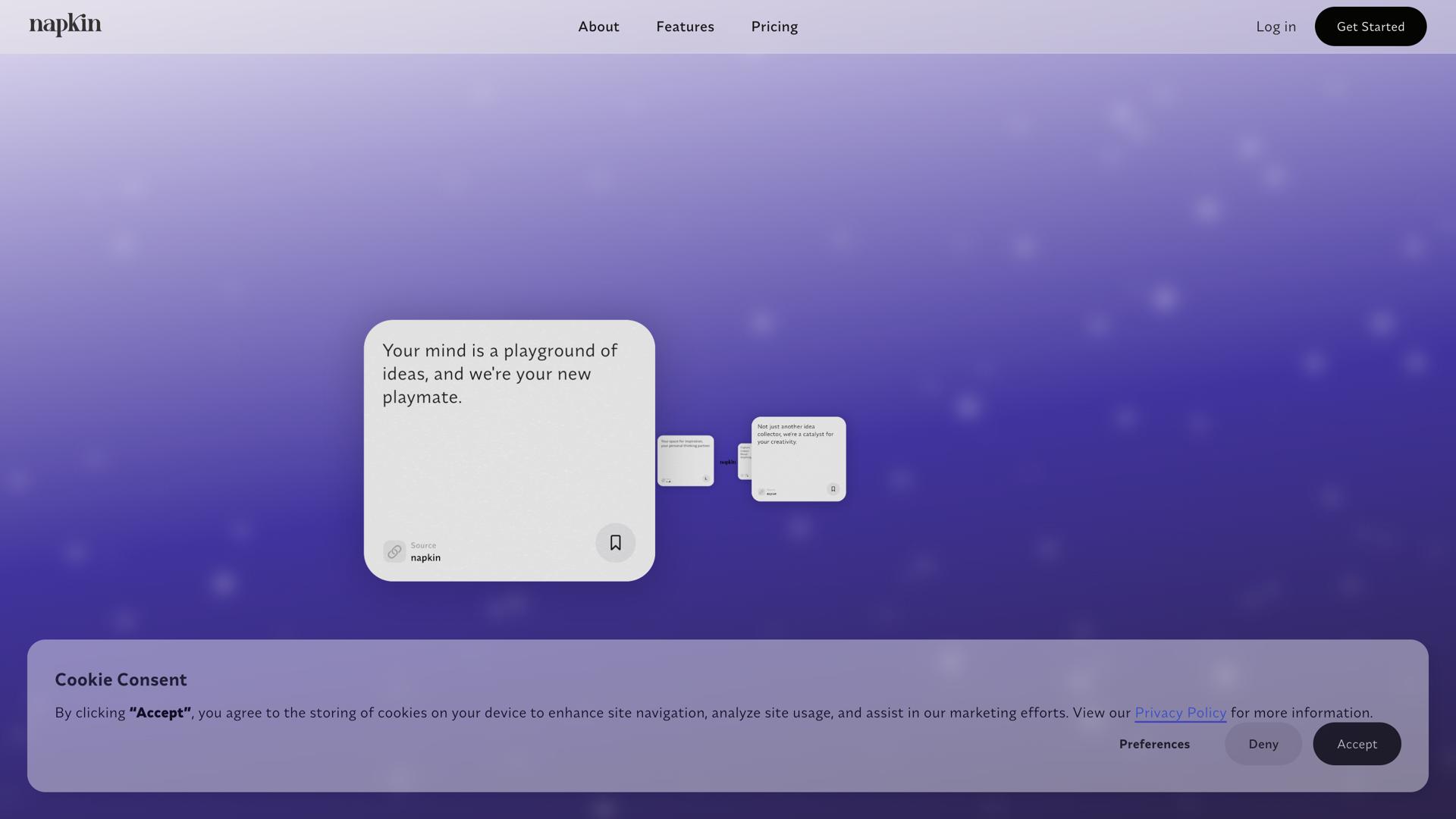Open the Privacy Policy link
The height and width of the screenshot is (819, 1456).
coord(1180,713)
